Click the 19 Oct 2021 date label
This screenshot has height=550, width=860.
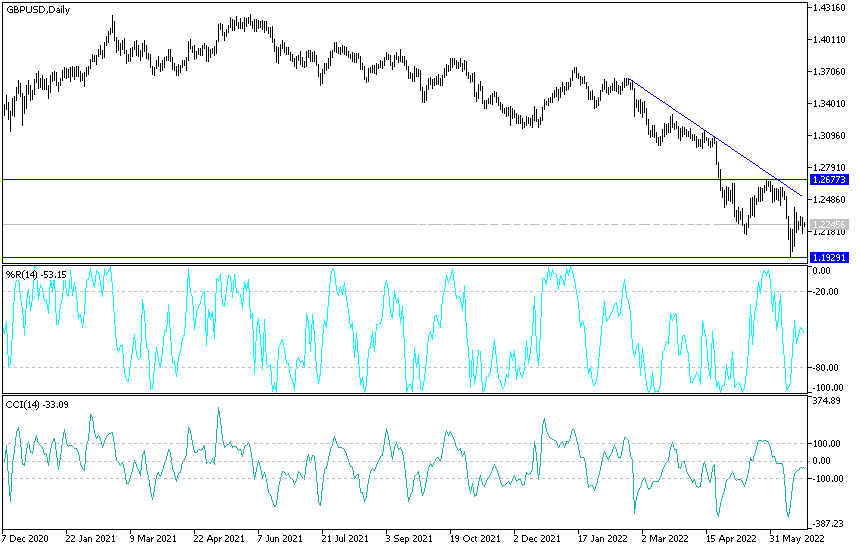475,539
